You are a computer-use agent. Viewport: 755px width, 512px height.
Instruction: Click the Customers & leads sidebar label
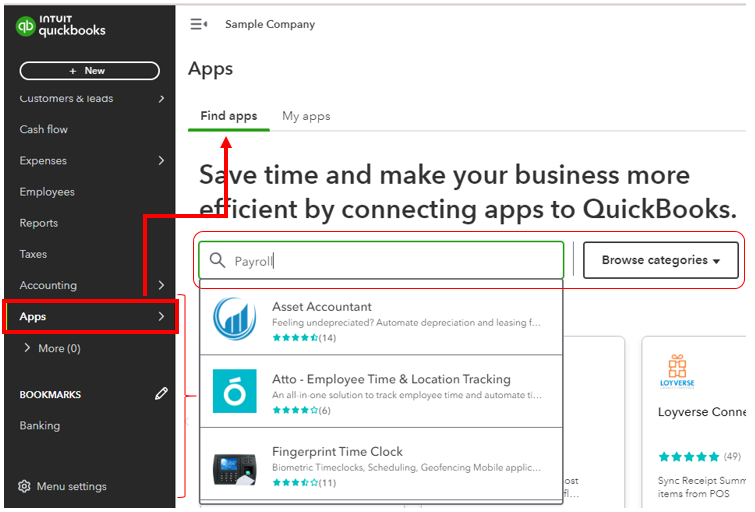point(66,98)
